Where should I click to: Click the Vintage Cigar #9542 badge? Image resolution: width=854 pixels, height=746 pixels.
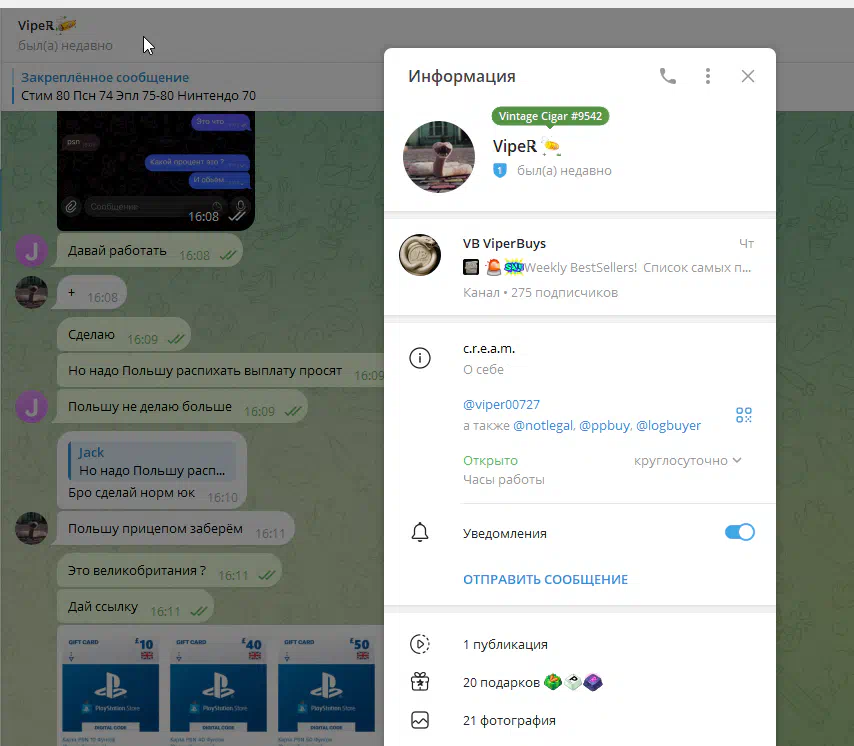[550, 116]
